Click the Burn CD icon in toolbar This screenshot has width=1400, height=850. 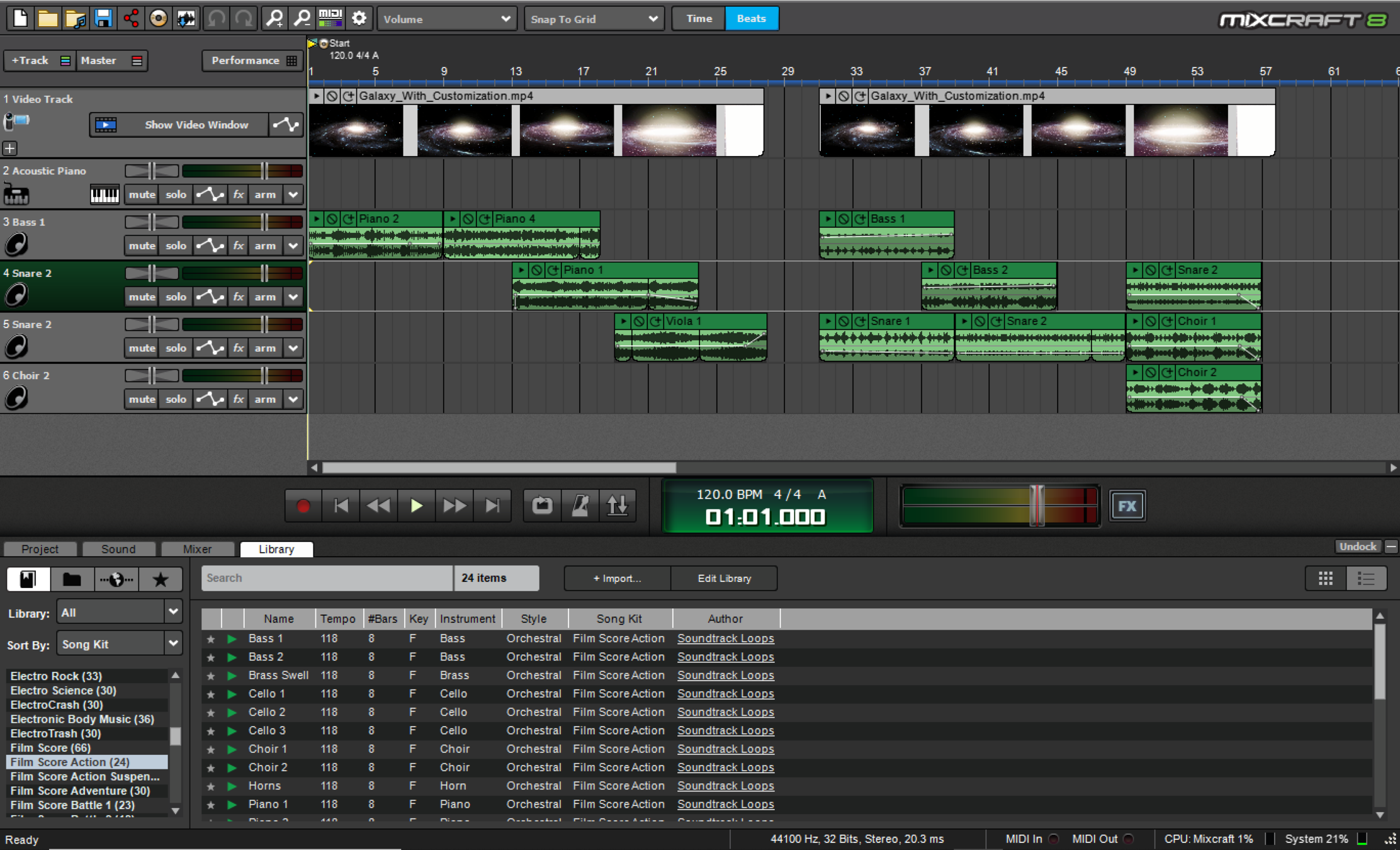(159, 18)
